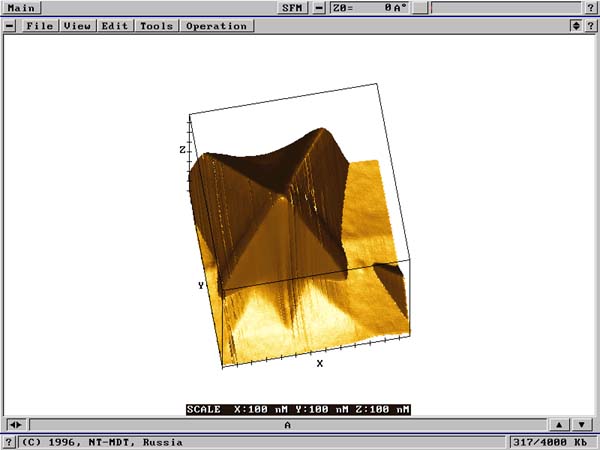
Task: Open the Tools menu
Action: pos(156,26)
